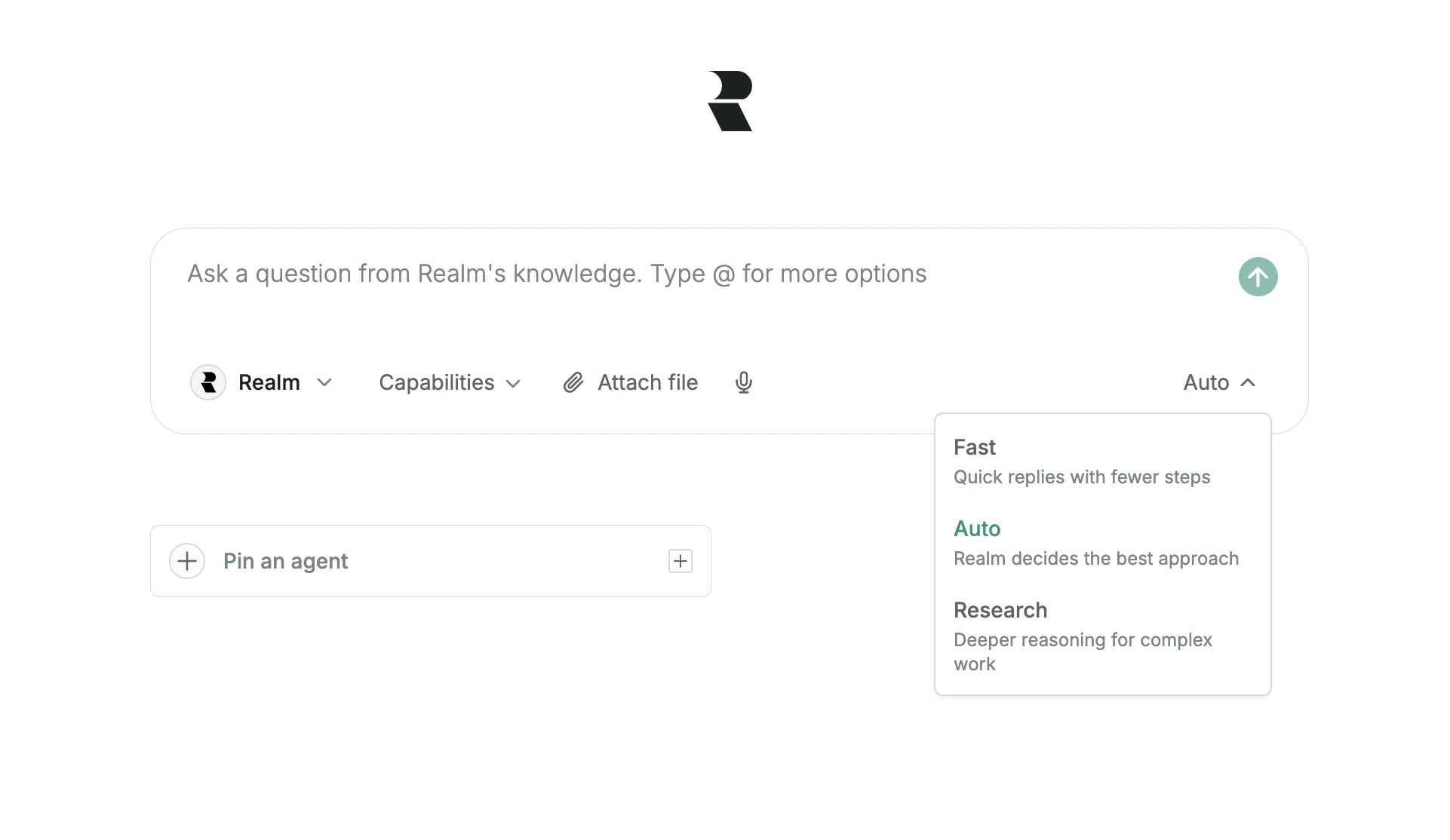Expand the Capabilities dropdown
Image resolution: width=1450 pixels, height=840 pixels.
450,383
